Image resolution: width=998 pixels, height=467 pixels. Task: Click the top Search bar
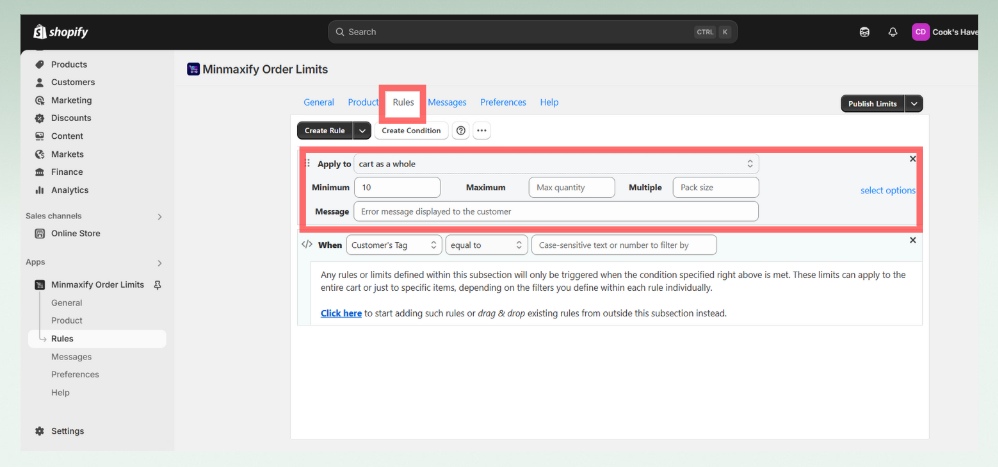pyautogui.click(x=533, y=32)
